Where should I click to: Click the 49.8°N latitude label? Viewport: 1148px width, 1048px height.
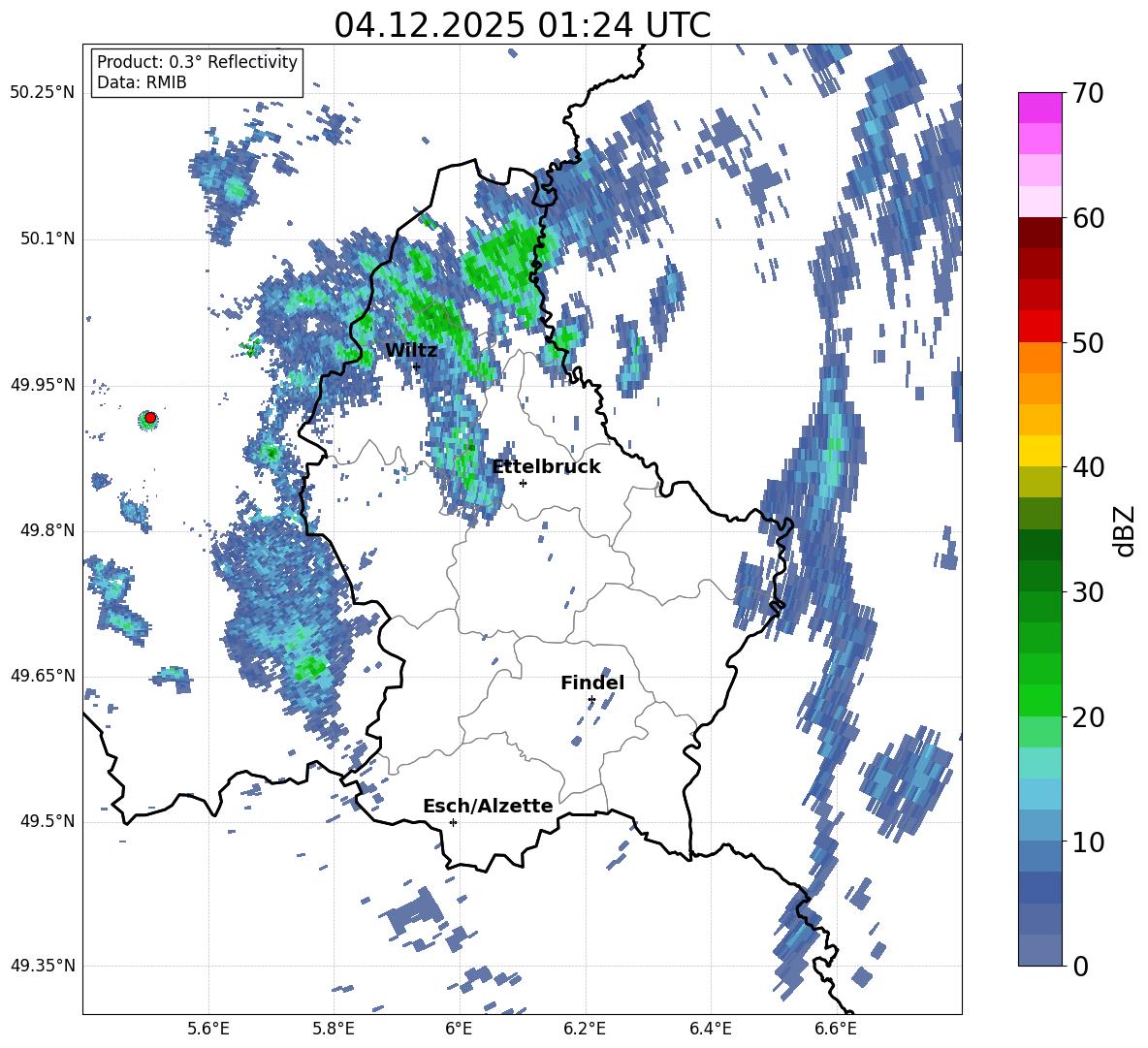[x=47, y=530]
